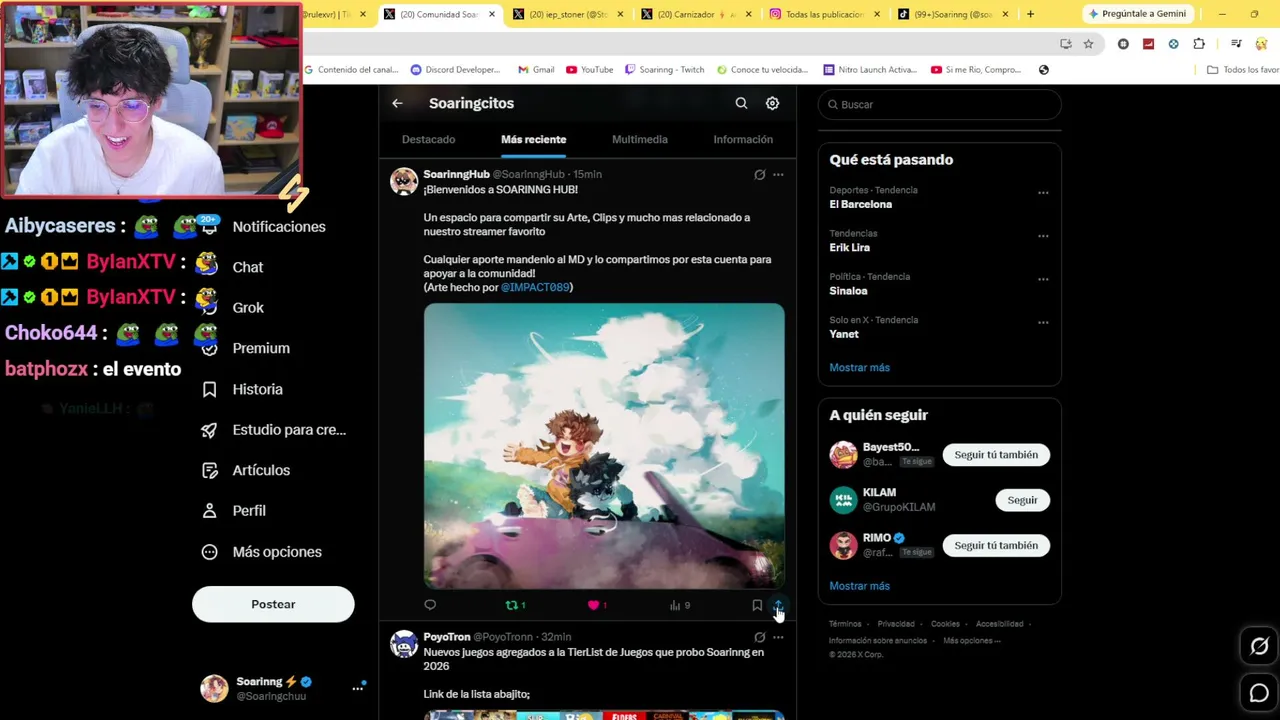Viewport: 1280px width, 720px height.
Task: Show more accounts under A quién seguir
Action: click(x=859, y=586)
